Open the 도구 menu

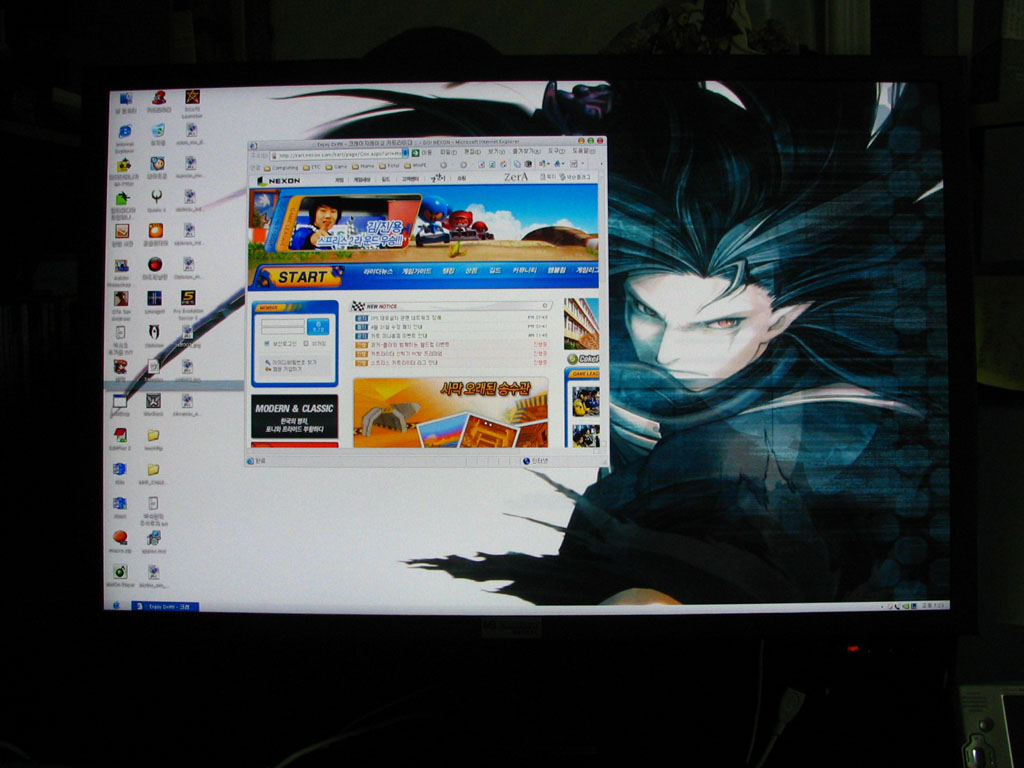point(556,151)
